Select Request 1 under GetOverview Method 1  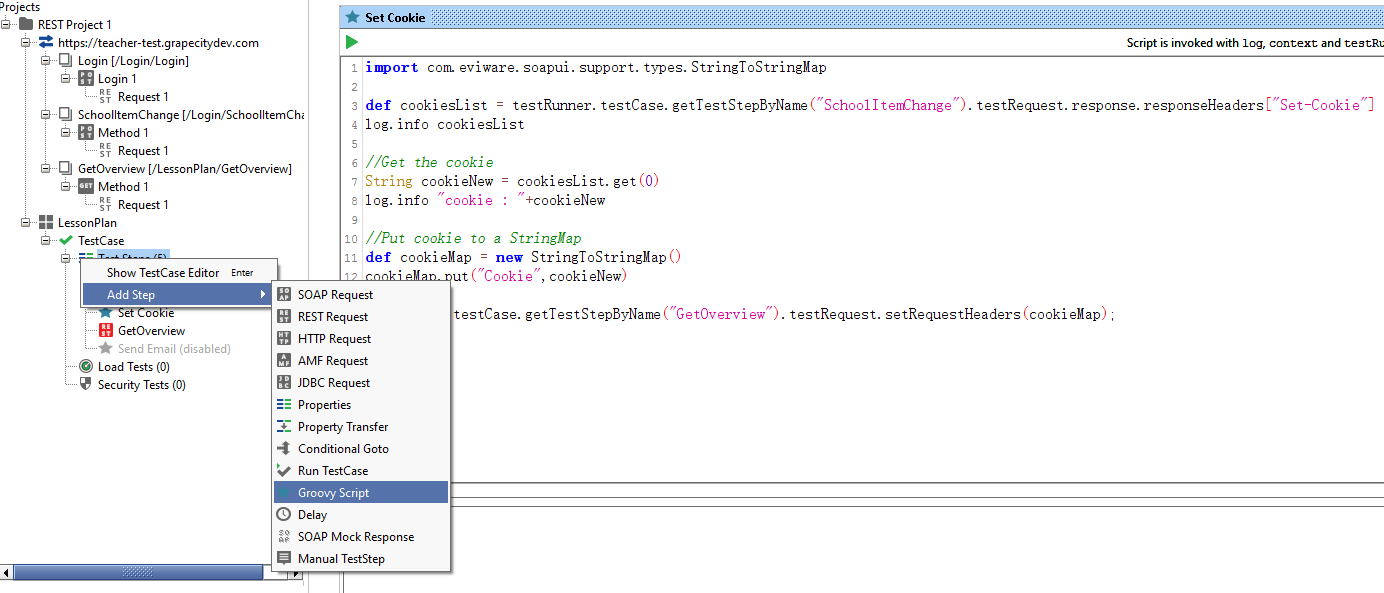[x=143, y=205]
